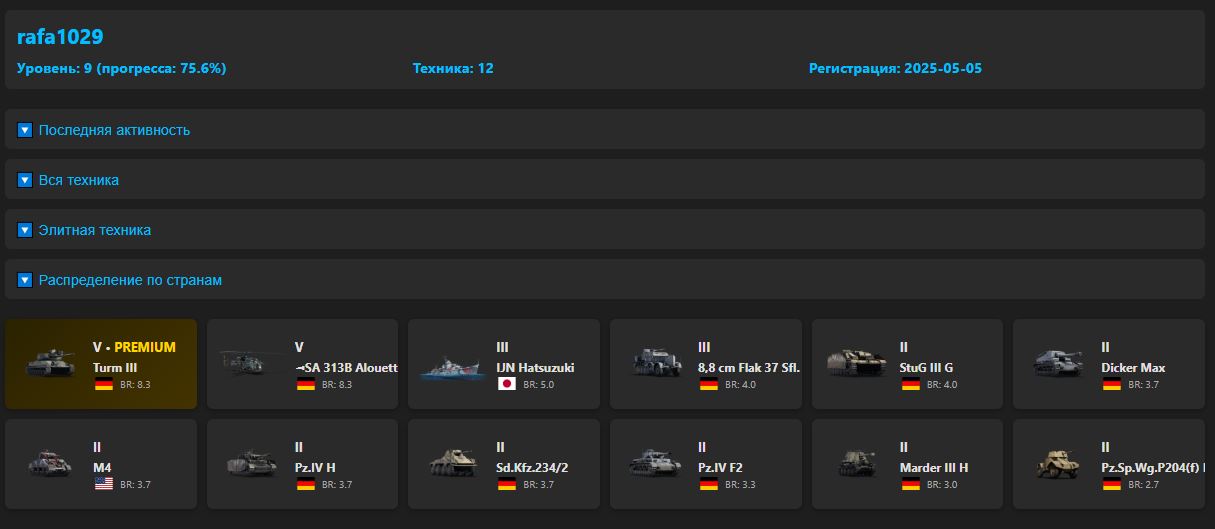This screenshot has width=1215, height=529.
Task: Click the rafa1029 username heading
Action: 60,37
